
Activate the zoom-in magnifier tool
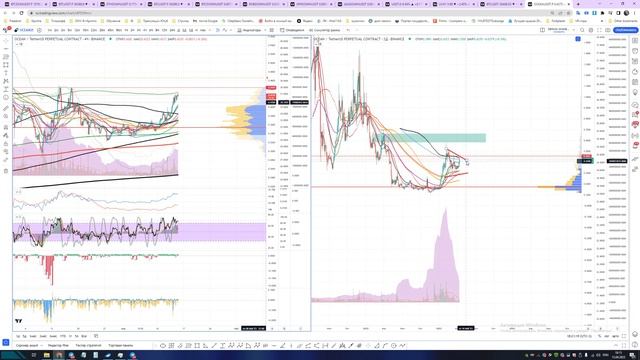6,116
